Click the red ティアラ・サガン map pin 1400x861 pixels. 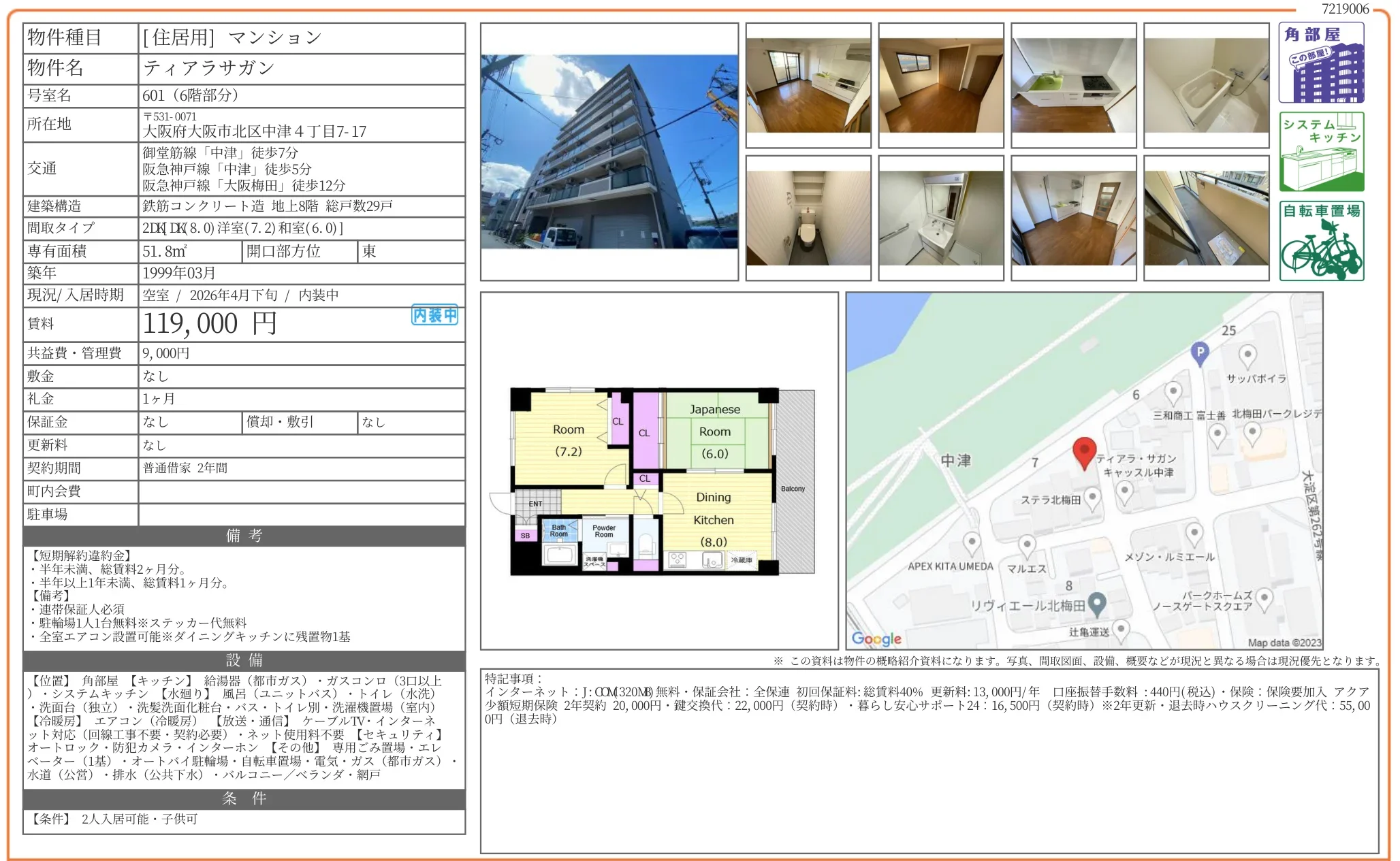click(x=1083, y=452)
